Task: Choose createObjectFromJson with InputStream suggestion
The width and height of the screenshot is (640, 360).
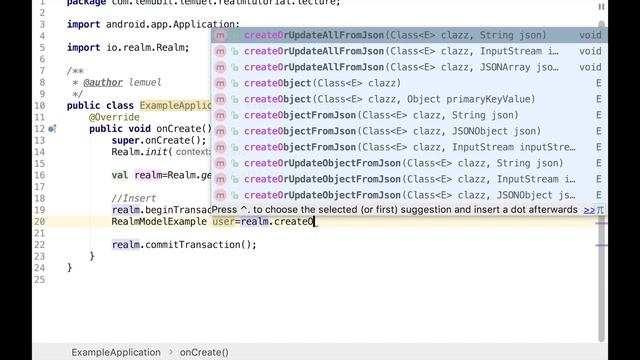Action: pos(409,147)
